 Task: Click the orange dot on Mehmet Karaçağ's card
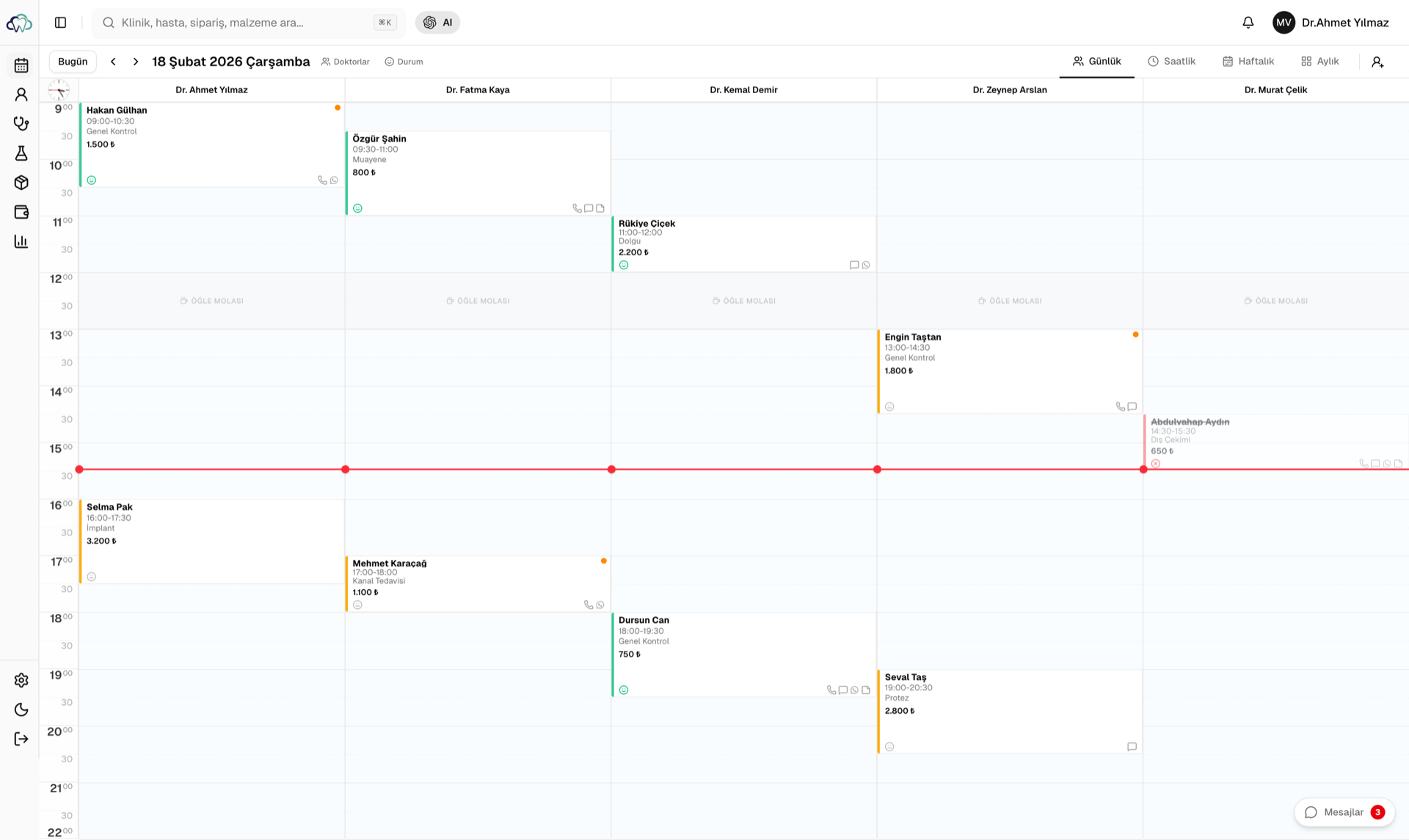pos(604,561)
